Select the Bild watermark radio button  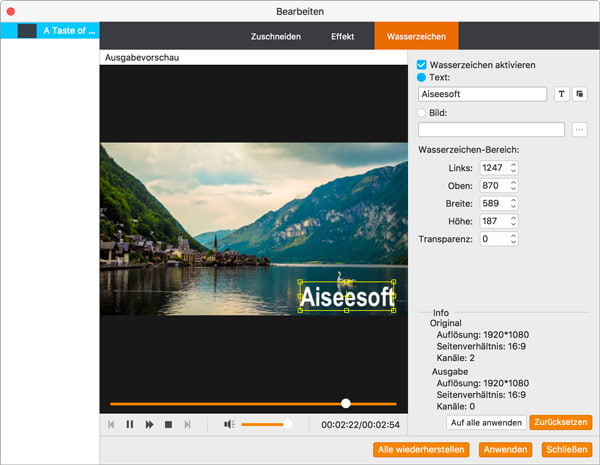pos(422,111)
